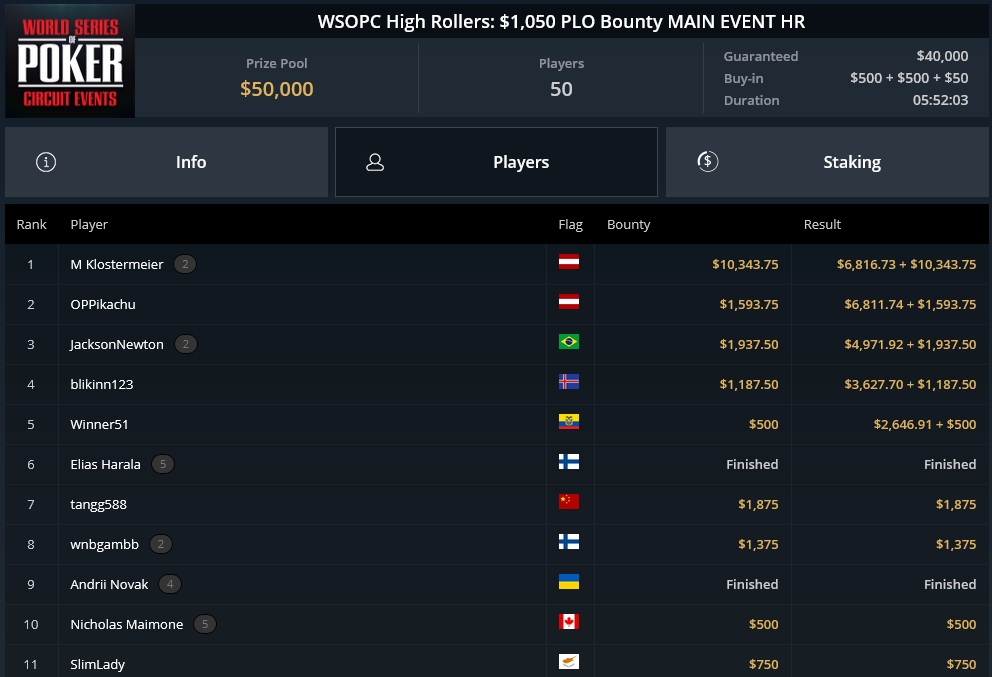Select player wnbgambb
The image size is (992, 677).
tap(104, 544)
